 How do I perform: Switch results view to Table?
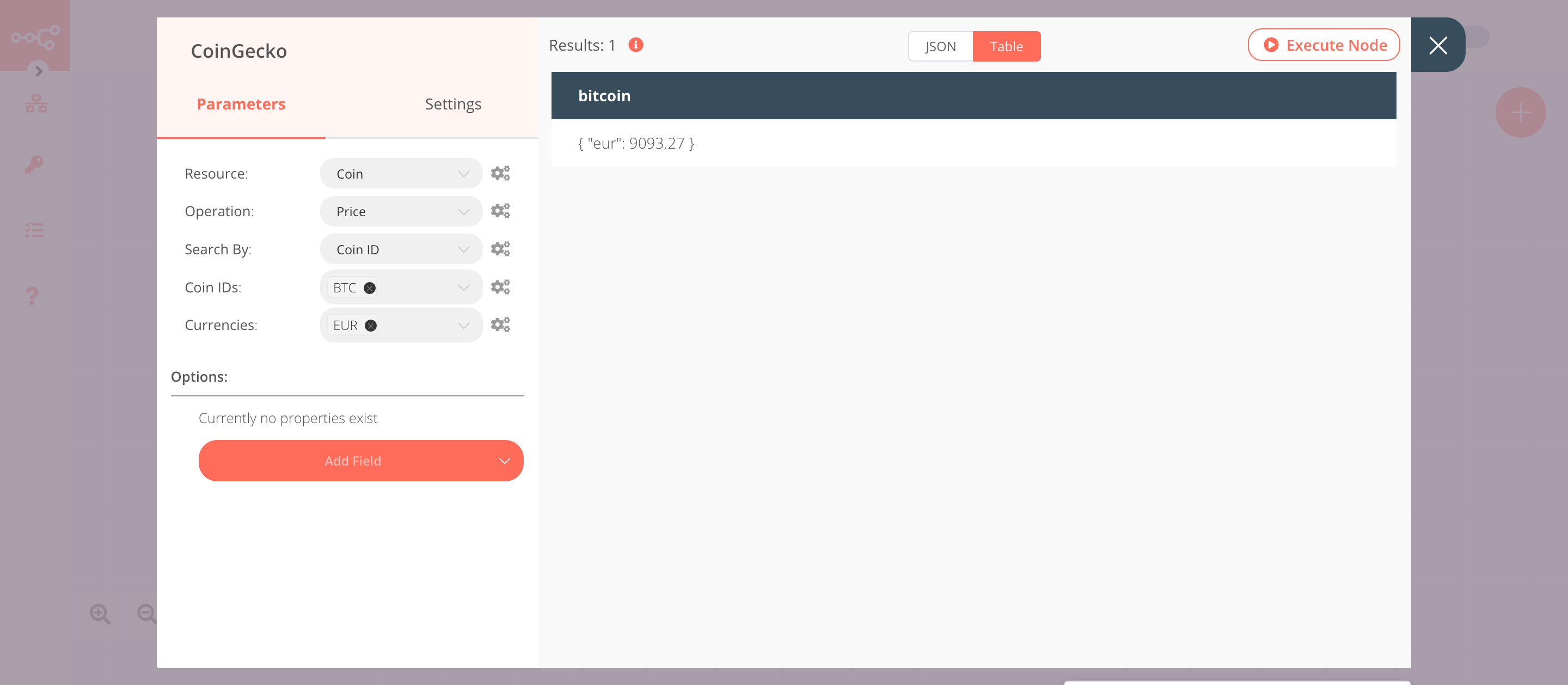(x=1006, y=46)
